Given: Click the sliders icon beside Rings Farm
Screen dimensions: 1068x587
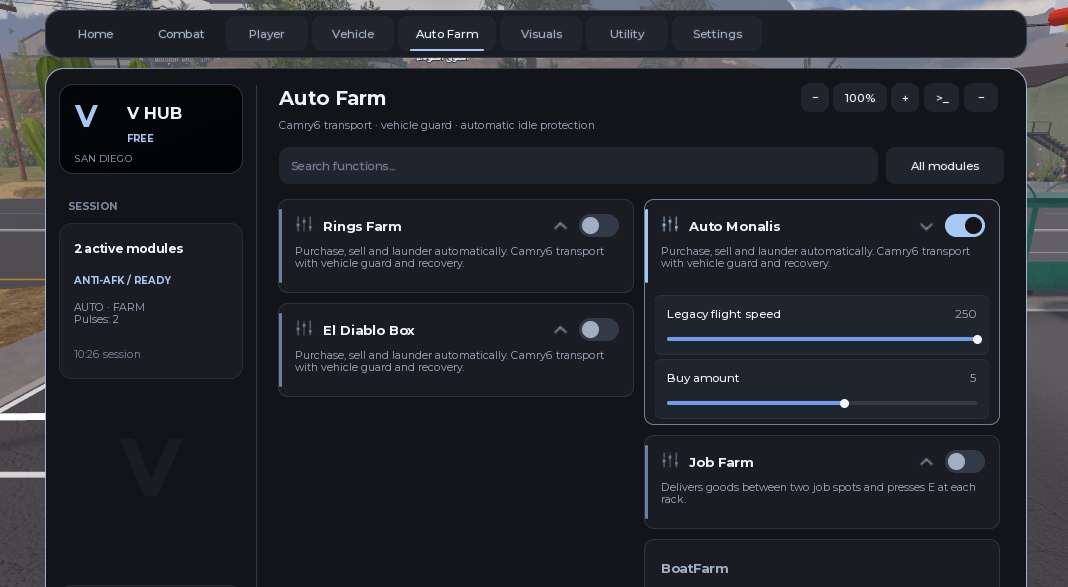Looking at the screenshot, I should point(304,224).
